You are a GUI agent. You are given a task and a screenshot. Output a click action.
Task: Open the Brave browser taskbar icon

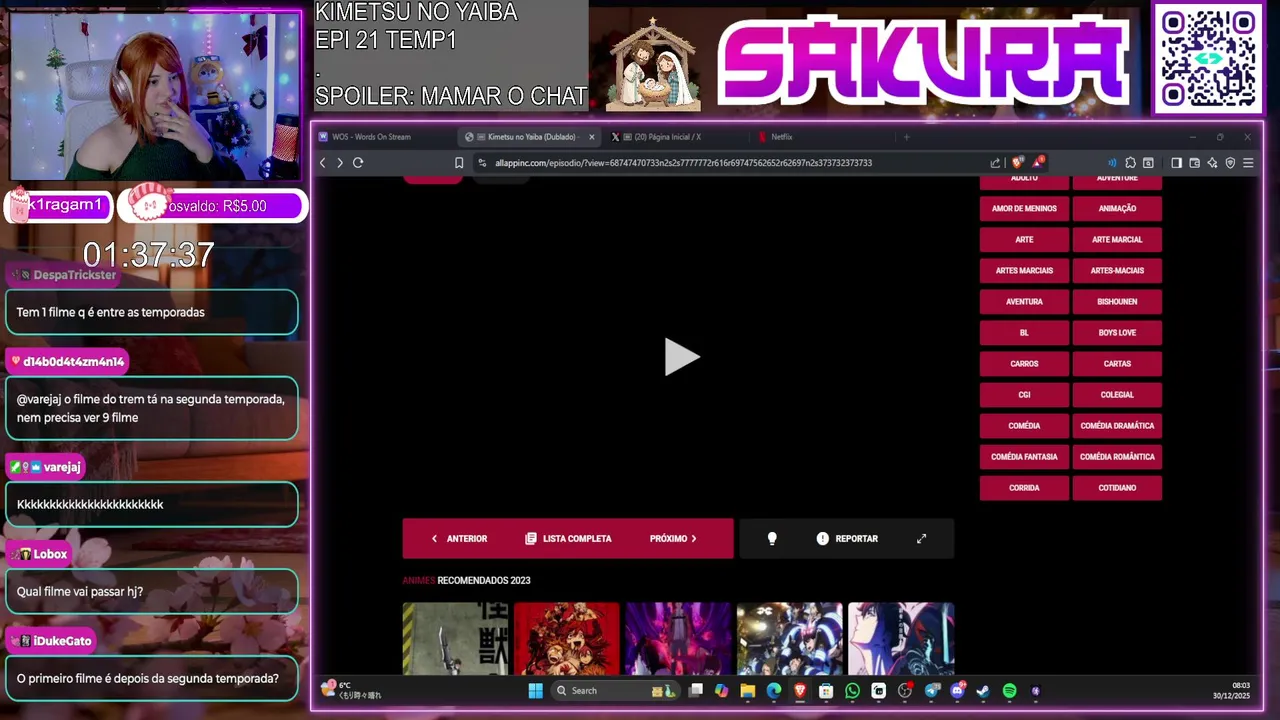click(800, 691)
